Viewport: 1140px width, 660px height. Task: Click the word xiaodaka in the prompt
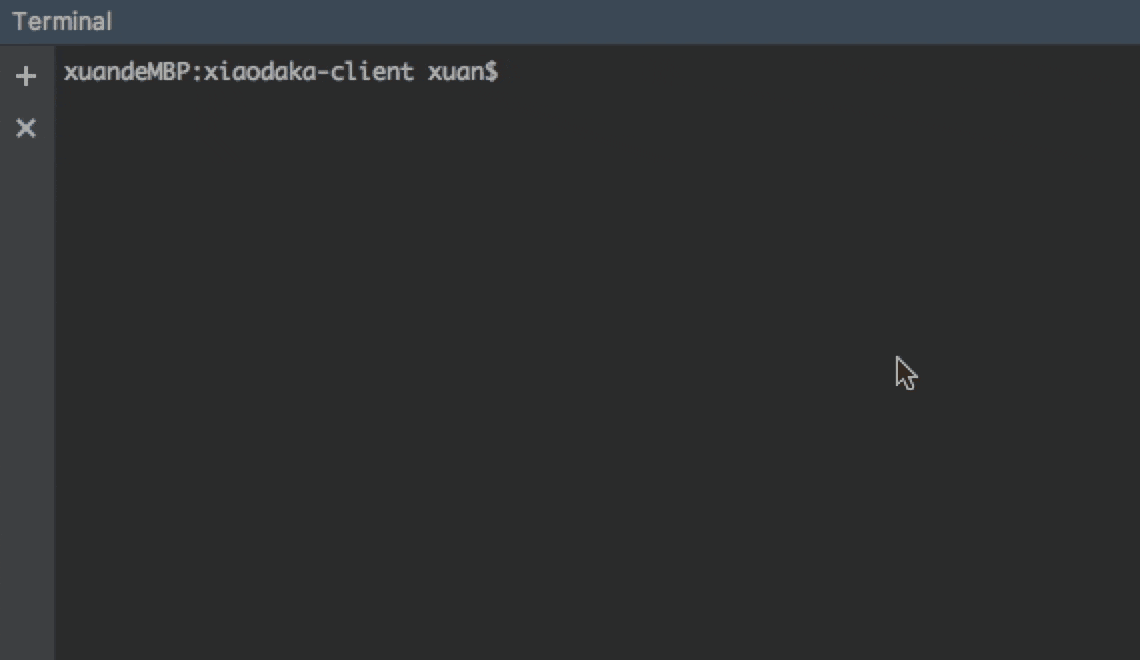point(260,72)
